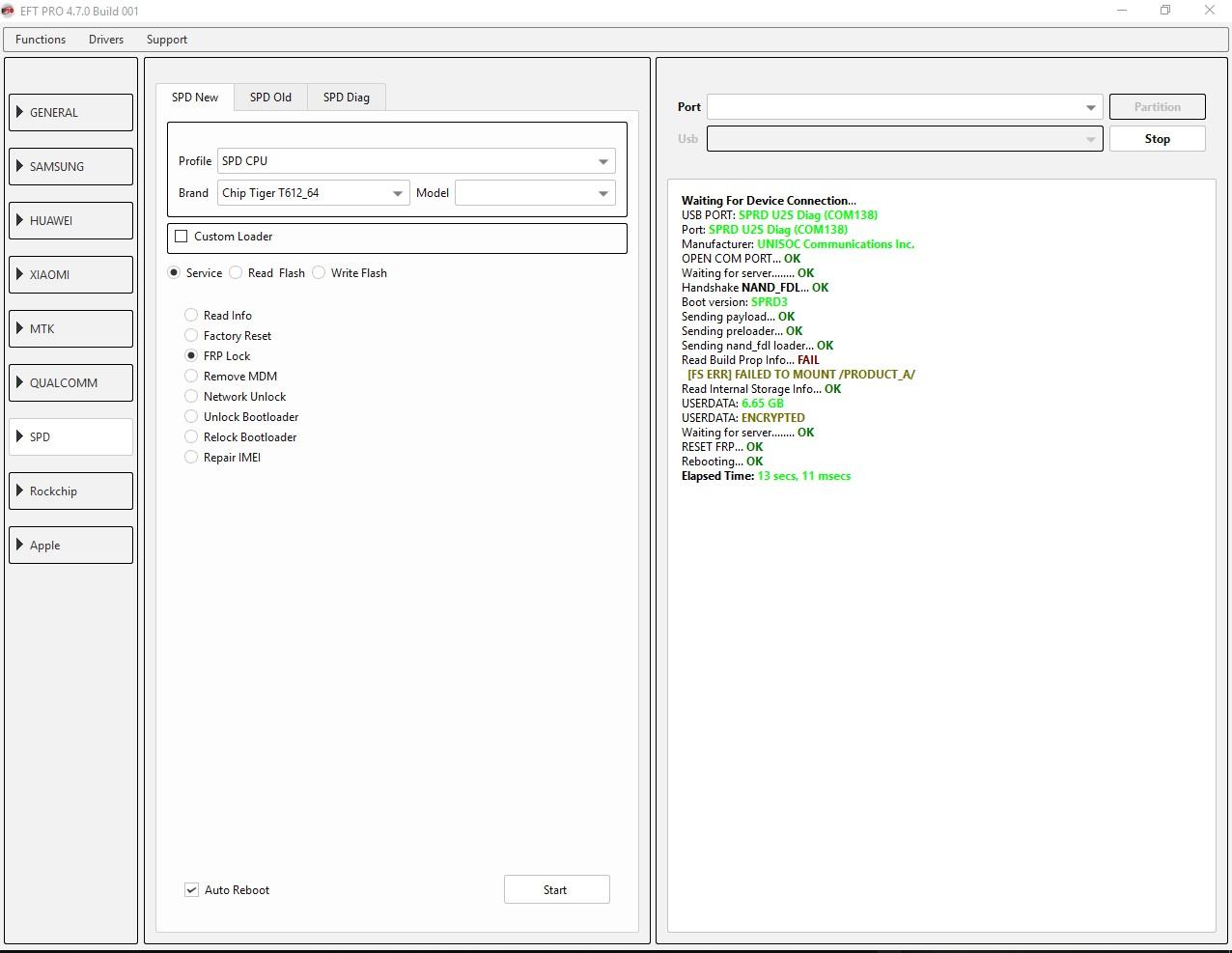The width and height of the screenshot is (1232, 953).
Task: Select the Factory Reset operation
Action: click(191, 335)
